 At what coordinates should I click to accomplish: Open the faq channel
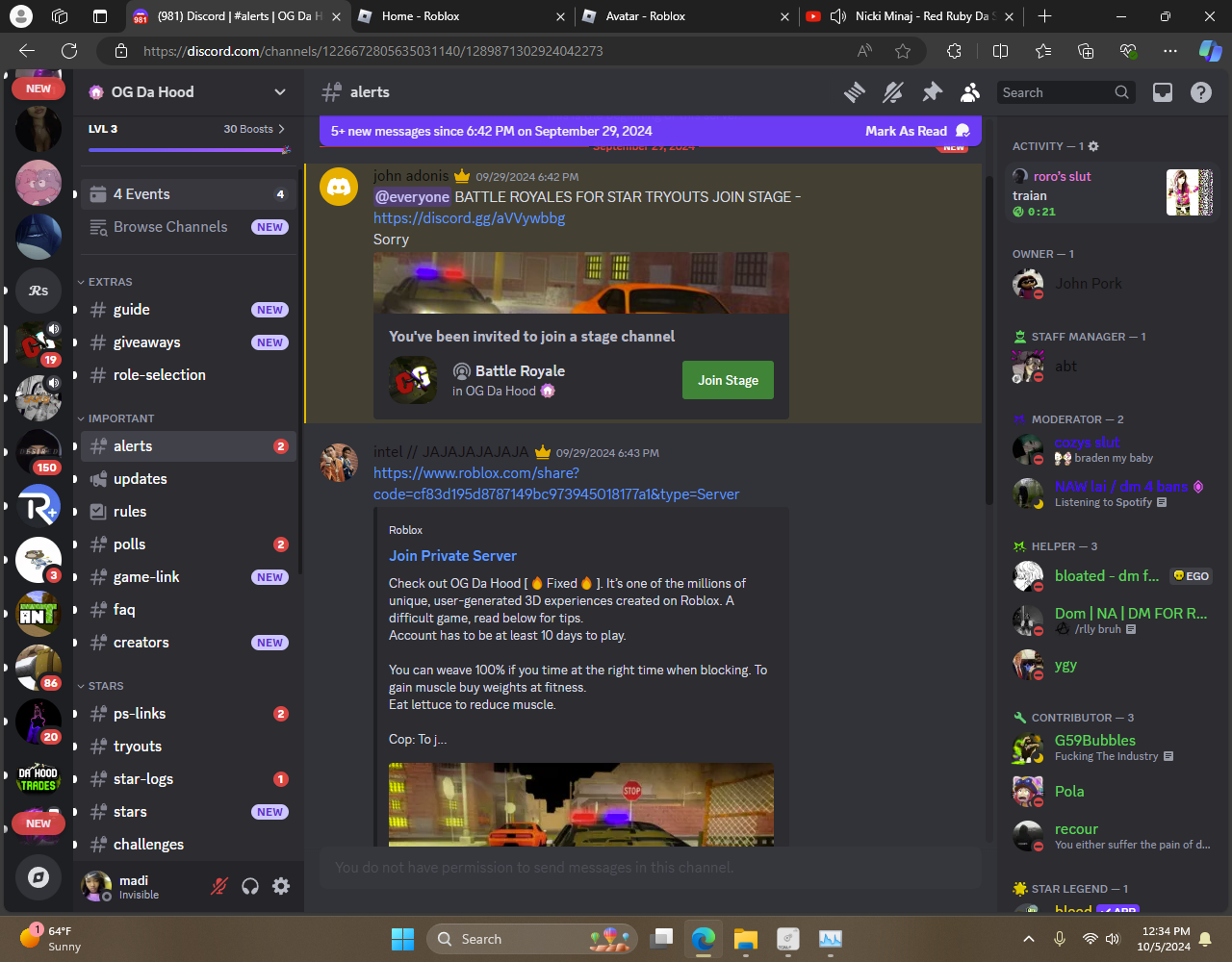[x=189, y=610]
